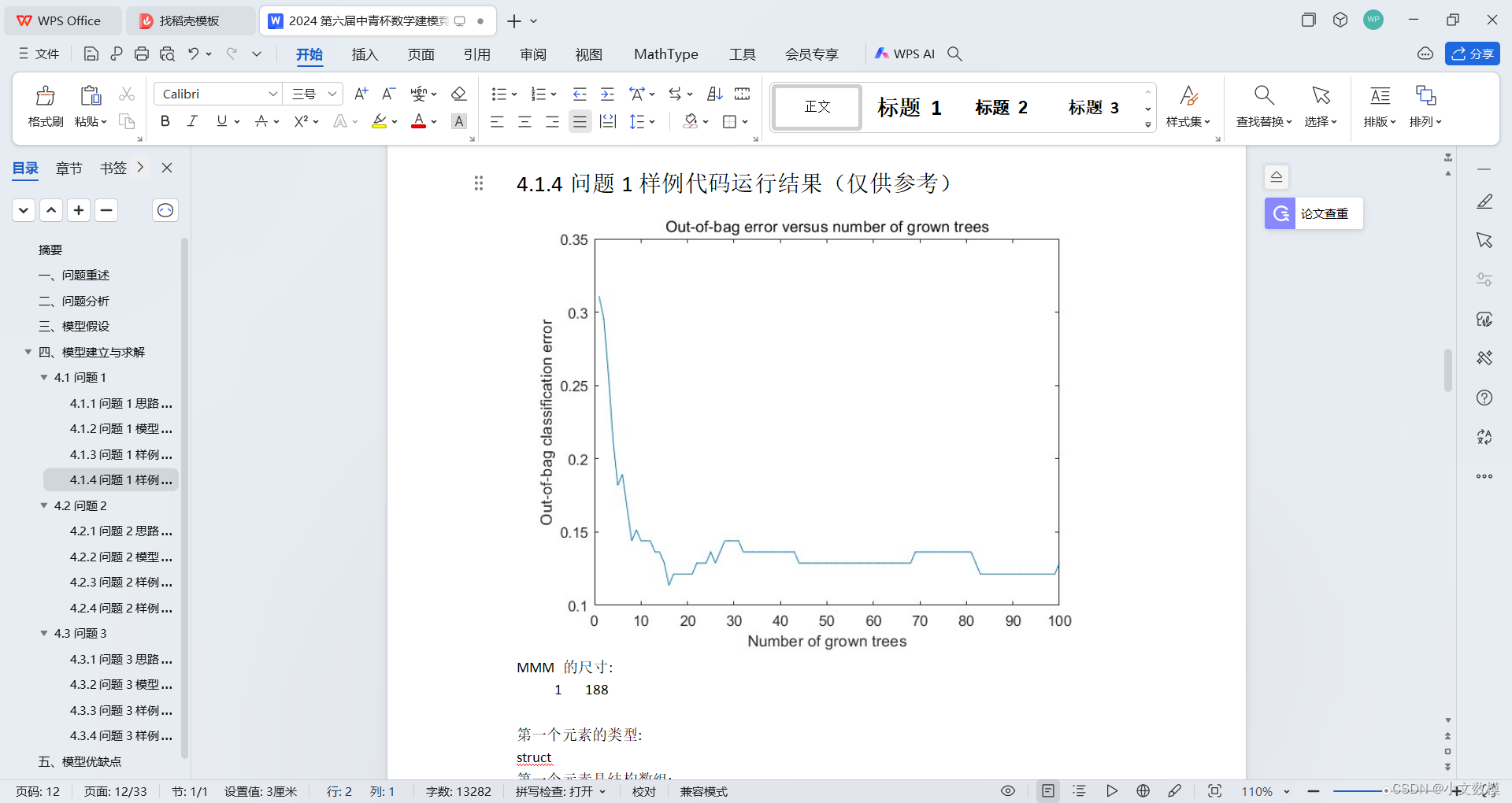Collapse the 4.3 问题 3 outline node
Screen dimensions: 1512x803
click(x=44, y=634)
